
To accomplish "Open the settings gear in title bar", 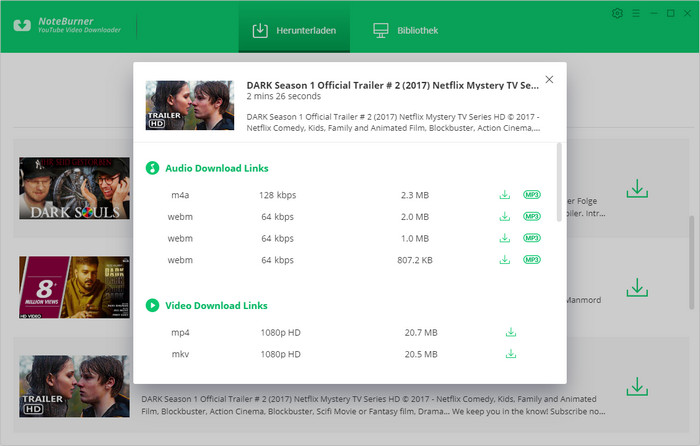I will 617,13.
